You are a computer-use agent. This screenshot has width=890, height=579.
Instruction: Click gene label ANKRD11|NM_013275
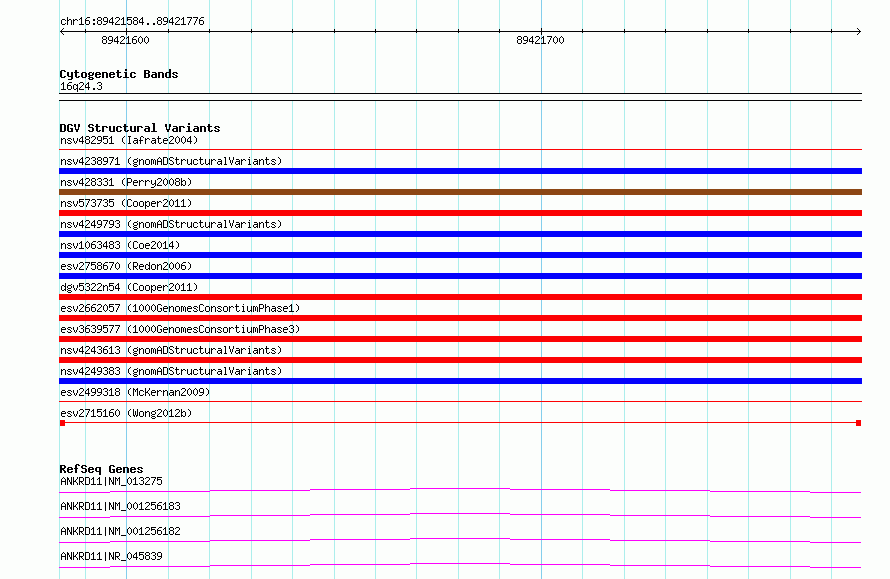pyautogui.click(x=111, y=481)
